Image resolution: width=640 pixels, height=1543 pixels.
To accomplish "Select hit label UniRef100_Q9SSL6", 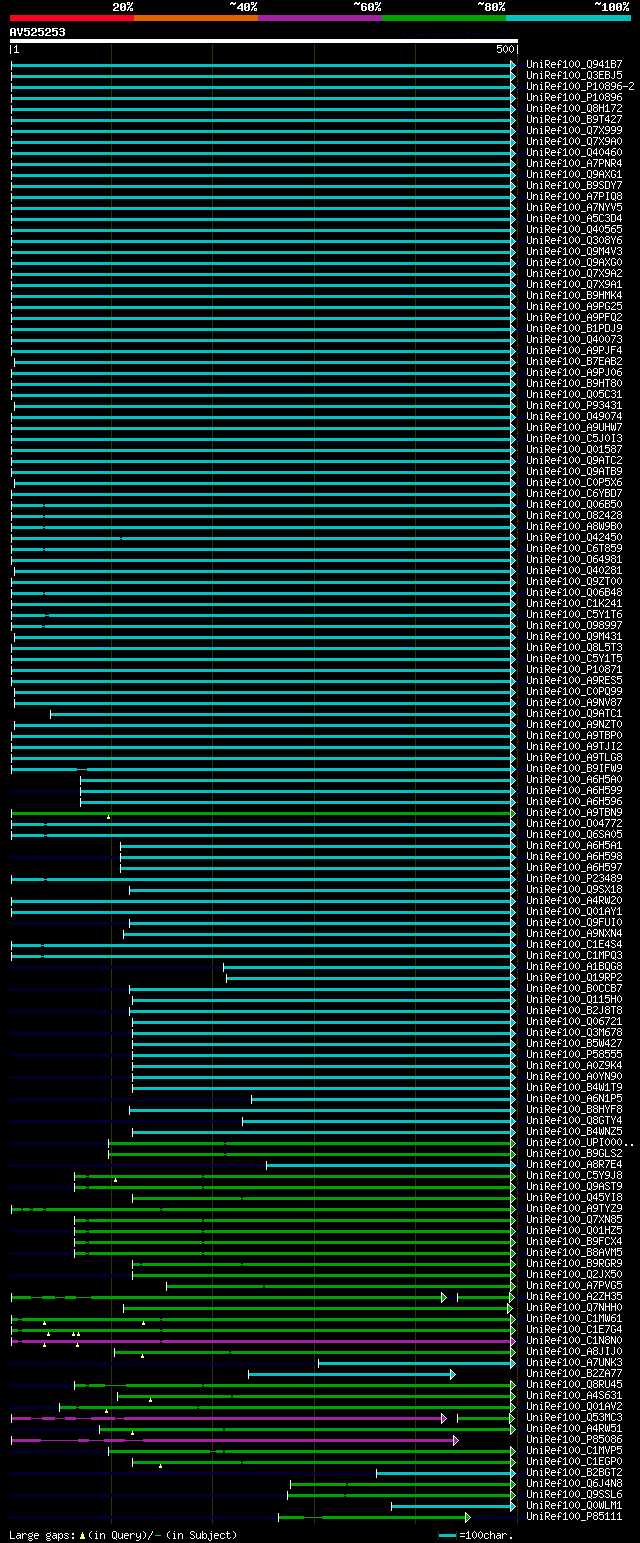I will click(x=574, y=1495).
